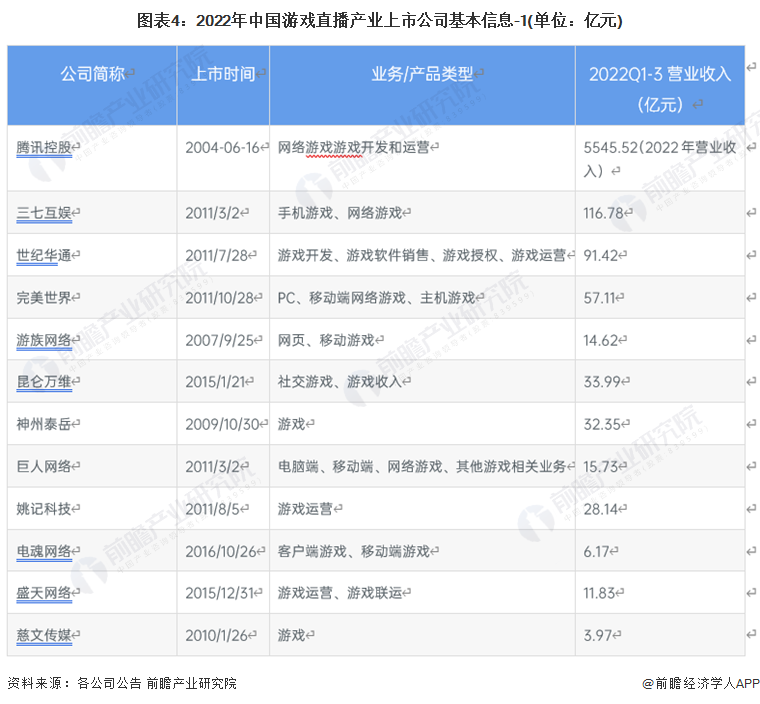The height and width of the screenshot is (704, 760).
Task: Click the 神州泰岳 company cell
Action: tap(45, 424)
